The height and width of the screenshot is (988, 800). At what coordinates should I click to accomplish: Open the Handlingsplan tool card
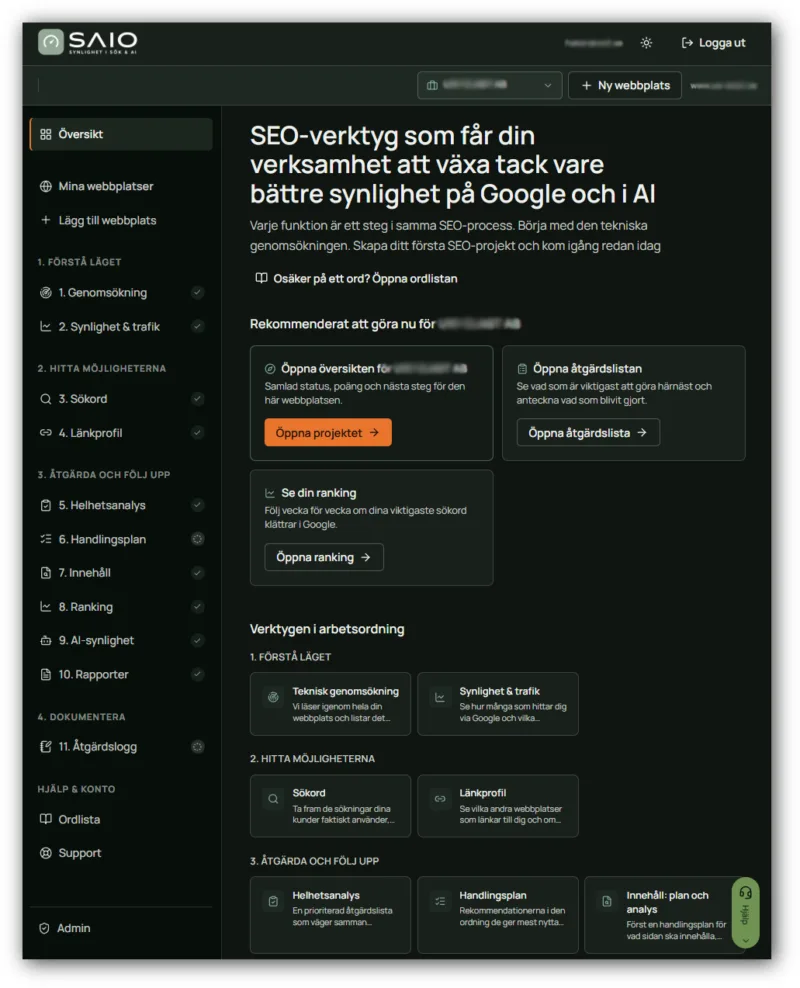point(498,915)
